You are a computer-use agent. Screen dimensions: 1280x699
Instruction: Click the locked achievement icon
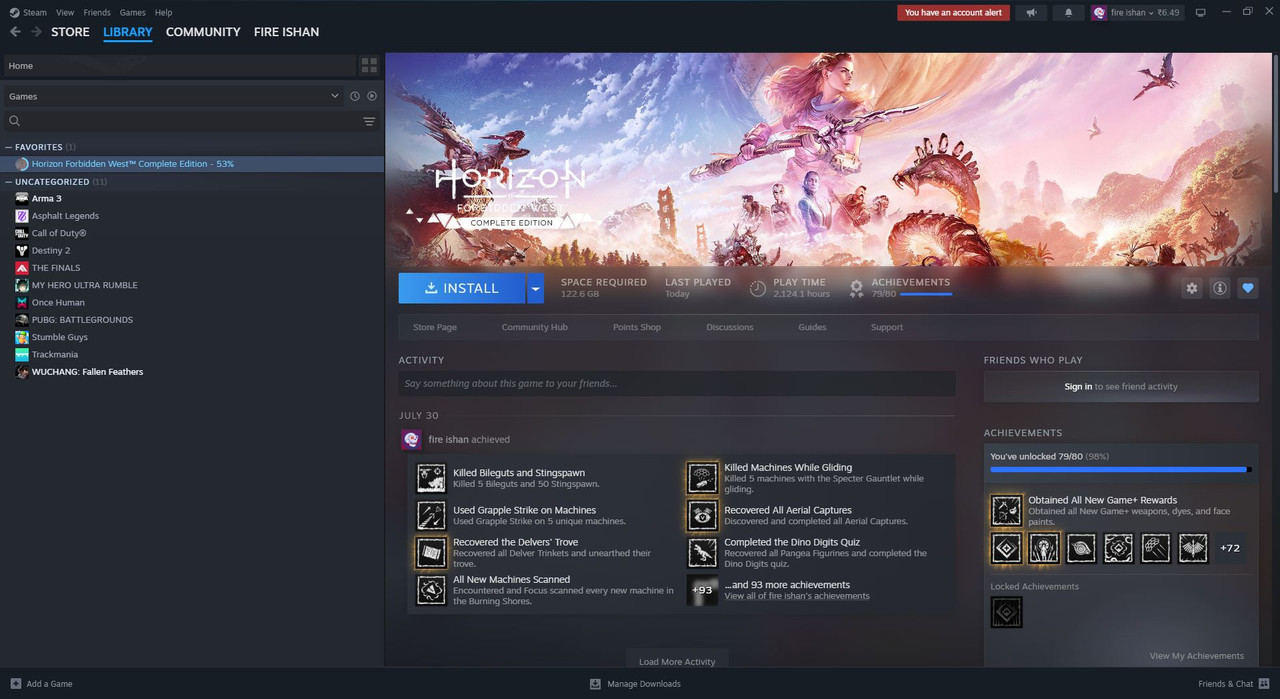1006,612
